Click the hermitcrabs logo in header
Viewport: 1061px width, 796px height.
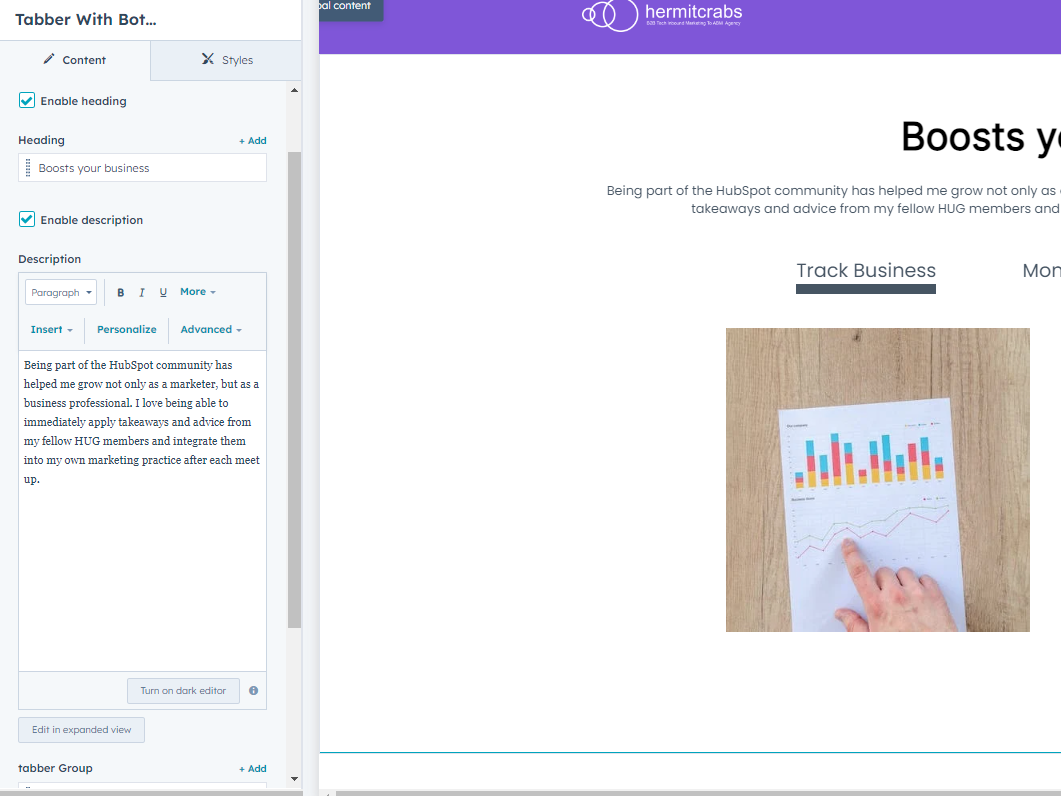(663, 15)
